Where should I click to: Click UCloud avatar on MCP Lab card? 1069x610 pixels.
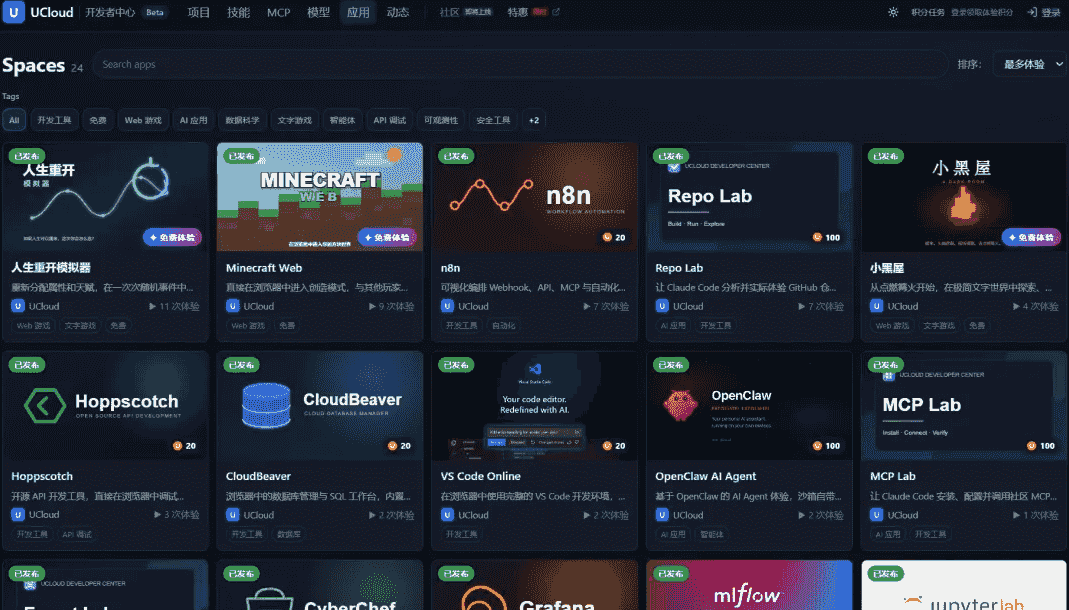877,515
